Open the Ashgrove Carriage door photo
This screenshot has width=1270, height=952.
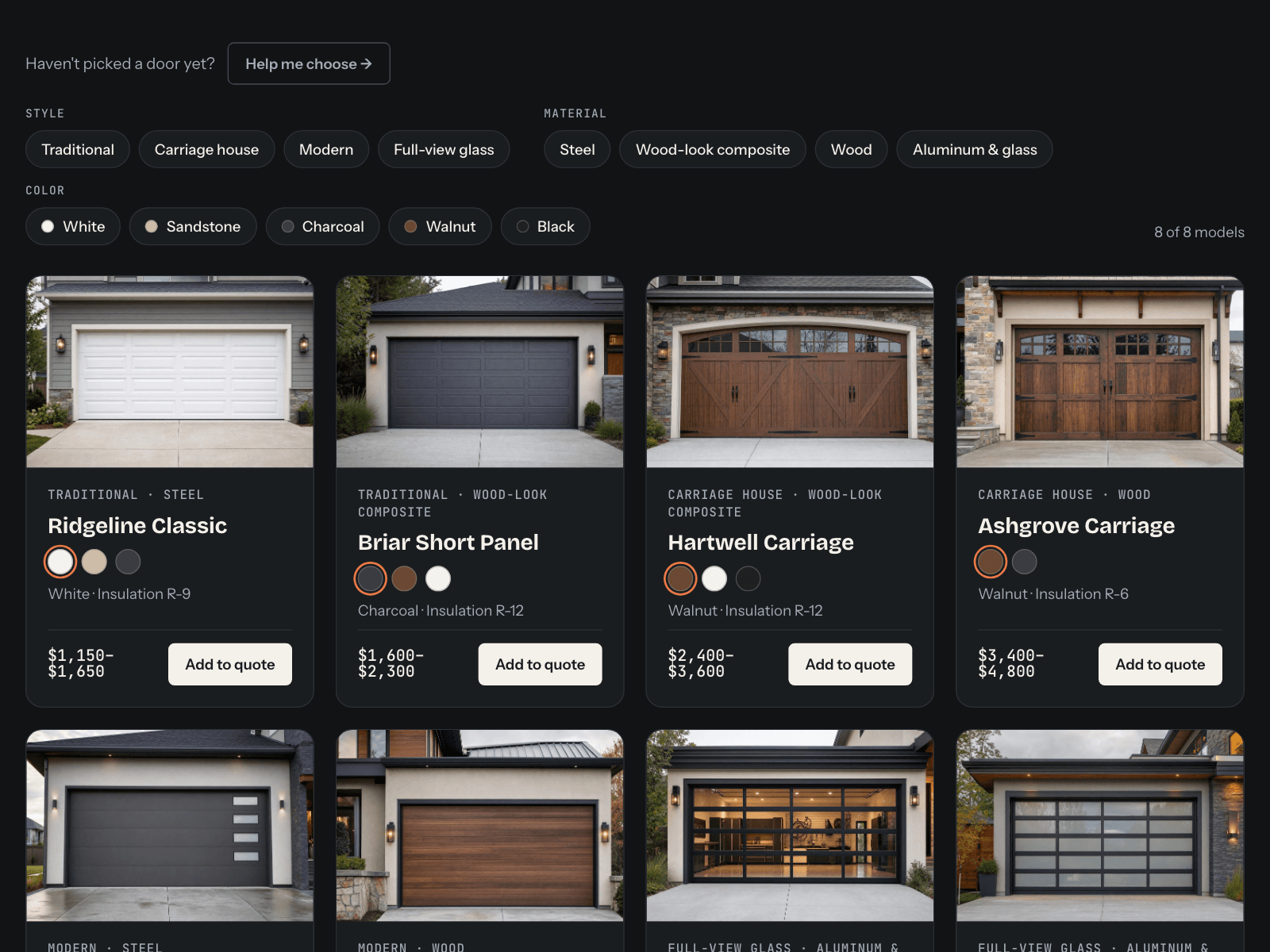click(1100, 372)
